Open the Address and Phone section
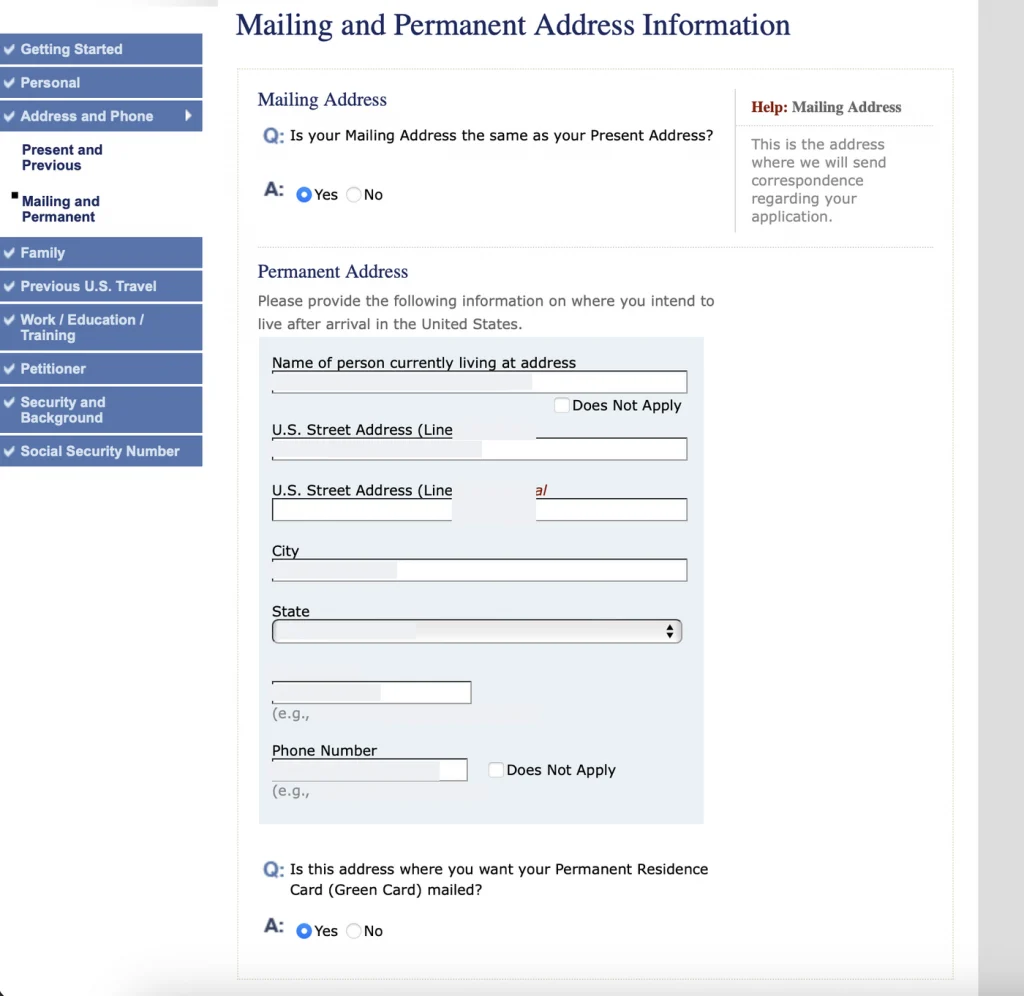The image size is (1024, 996). [101, 116]
